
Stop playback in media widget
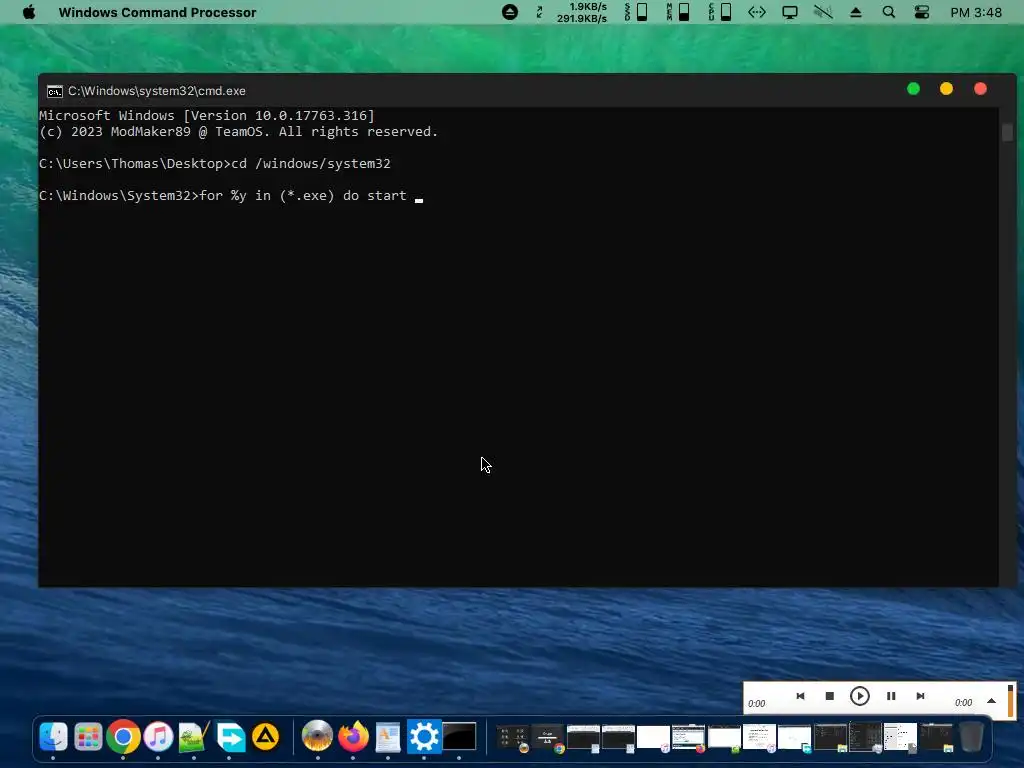click(x=830, y=696)
